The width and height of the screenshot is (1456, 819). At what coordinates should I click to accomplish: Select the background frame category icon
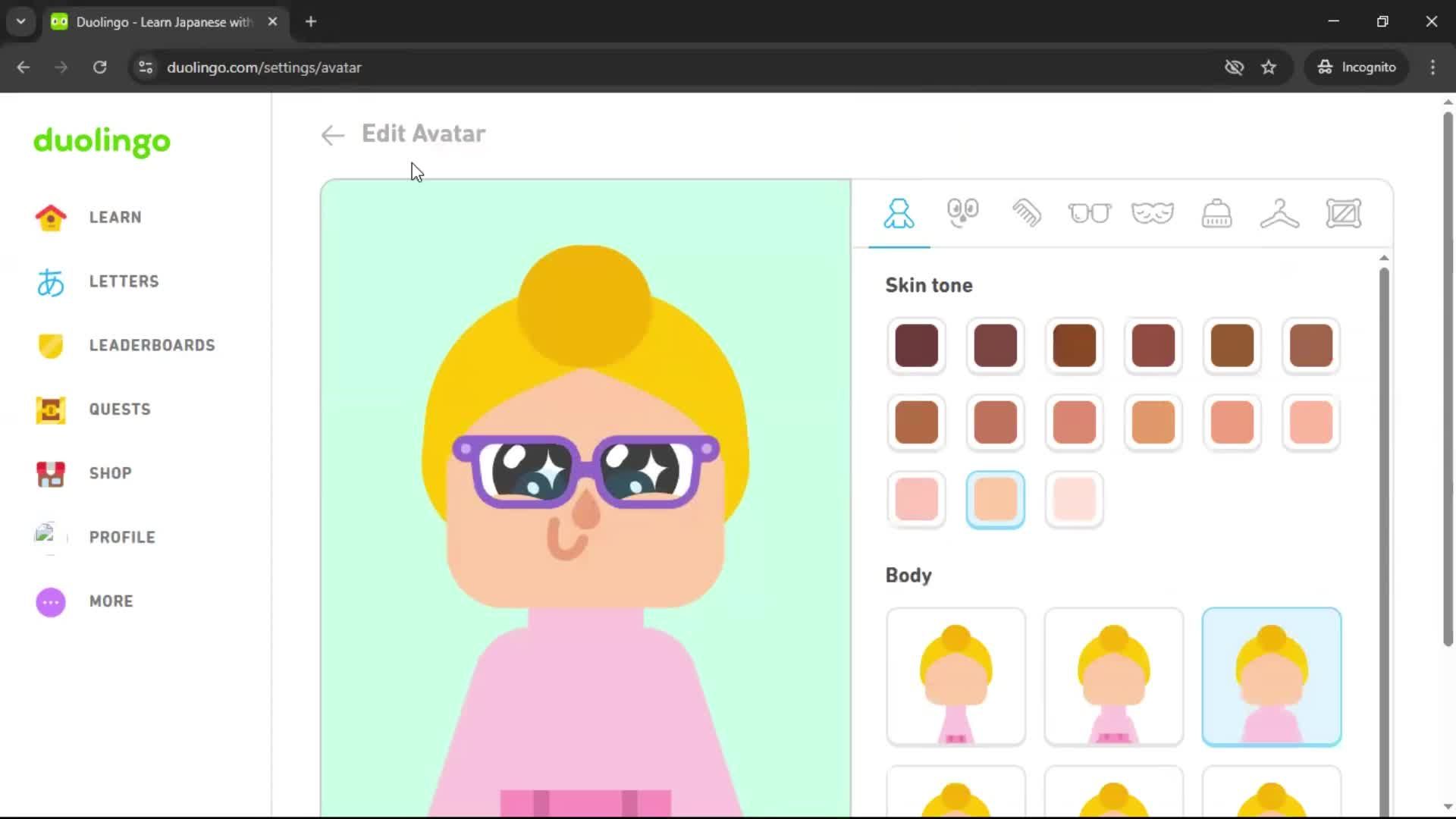(1344, 213)
